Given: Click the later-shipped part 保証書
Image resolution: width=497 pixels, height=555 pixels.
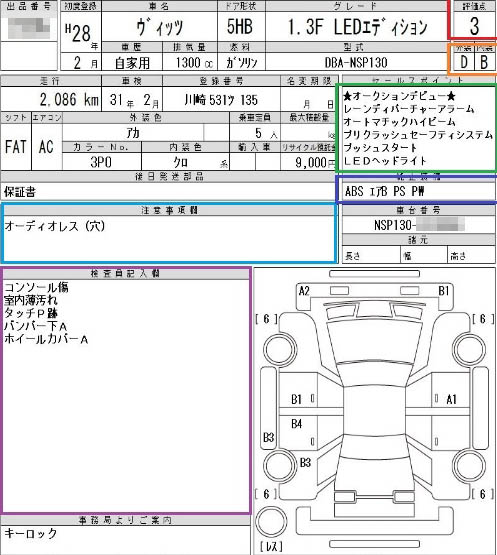Looking at the screenshot, I should click(19, 192).
